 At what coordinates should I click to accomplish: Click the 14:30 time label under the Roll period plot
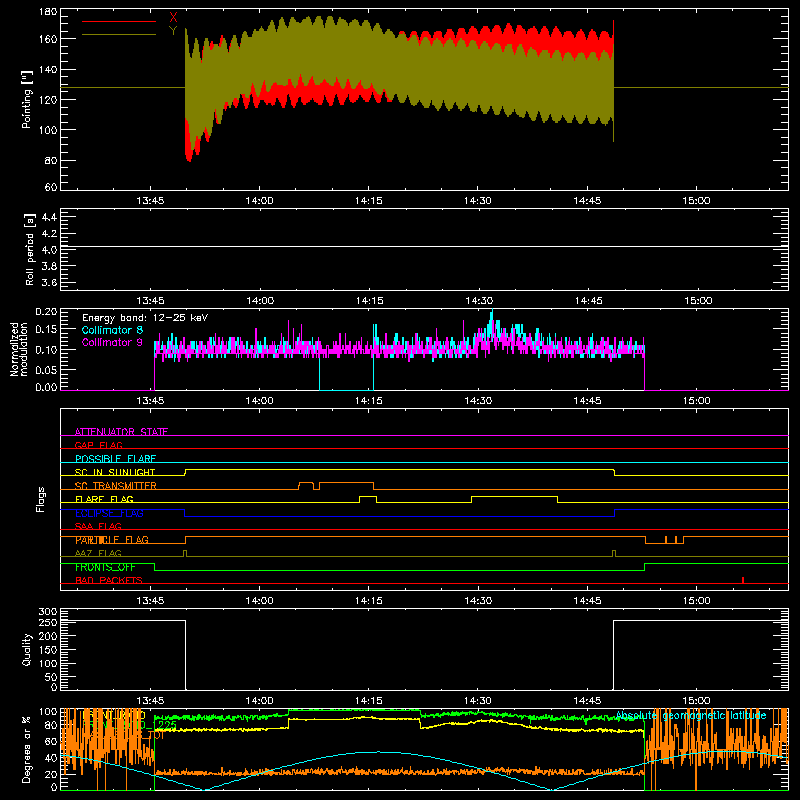[479, 301]
